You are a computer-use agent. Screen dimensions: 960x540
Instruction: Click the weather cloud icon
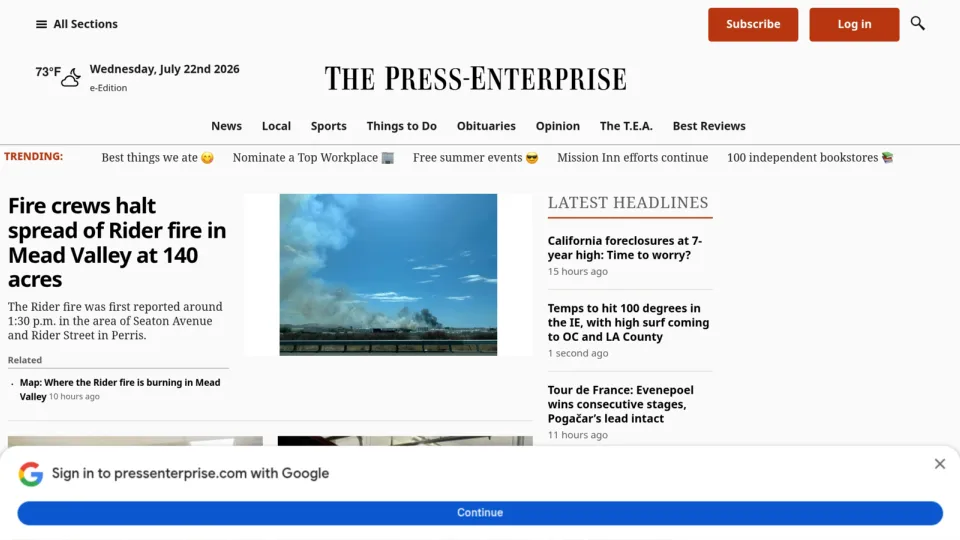(71, 77)
